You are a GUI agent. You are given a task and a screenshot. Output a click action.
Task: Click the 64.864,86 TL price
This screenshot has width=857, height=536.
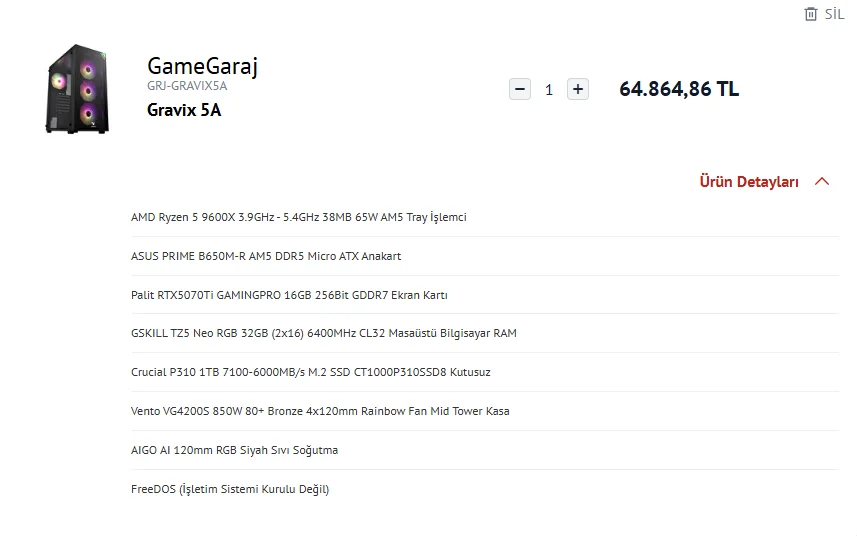click(x=679, y=89)
